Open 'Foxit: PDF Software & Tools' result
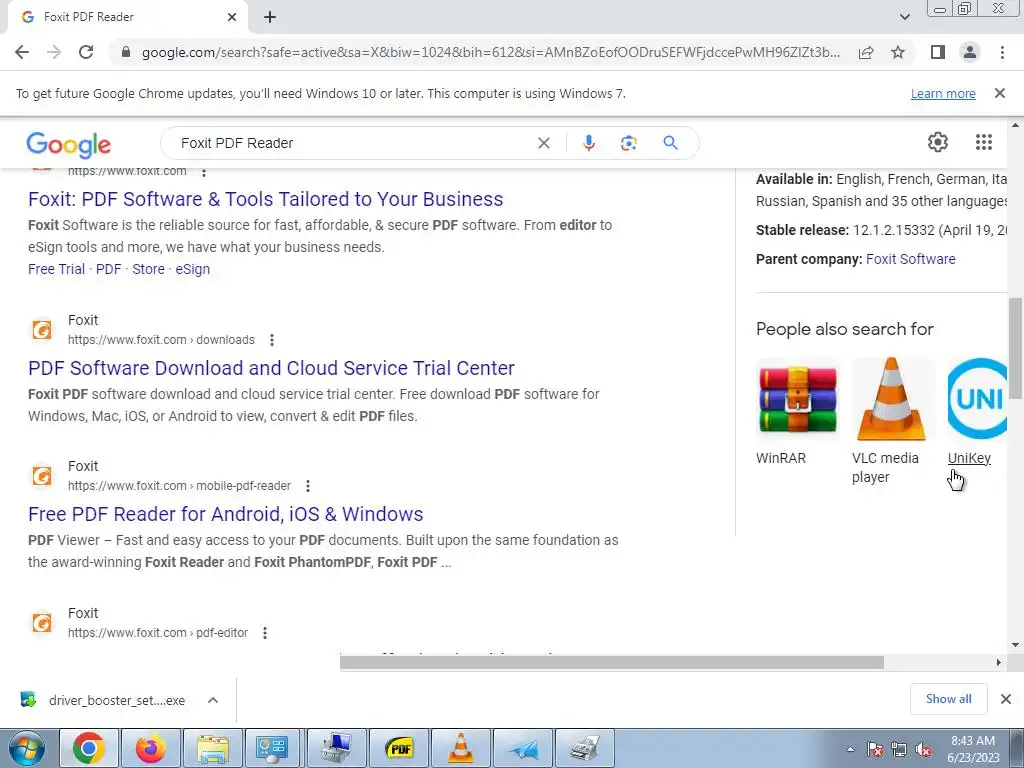The width and height of the screenshot is (1024, 768). pos(266,199)
